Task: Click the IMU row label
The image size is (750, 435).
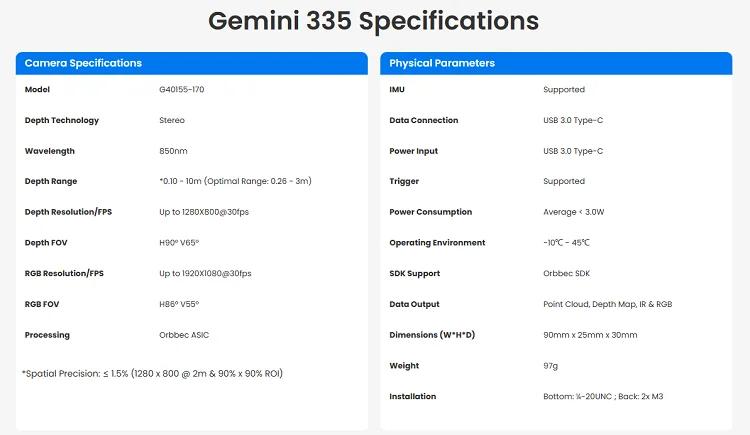Action: click(397, 90)
